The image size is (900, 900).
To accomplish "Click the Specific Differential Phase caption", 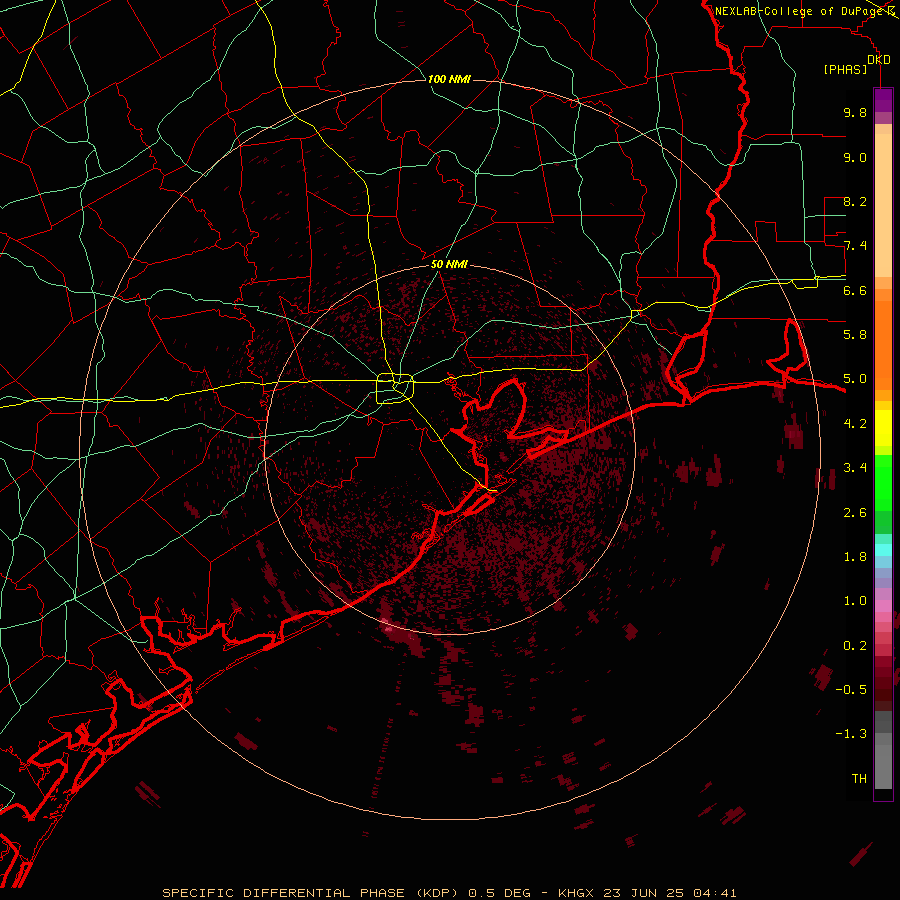I will (449, 893).
